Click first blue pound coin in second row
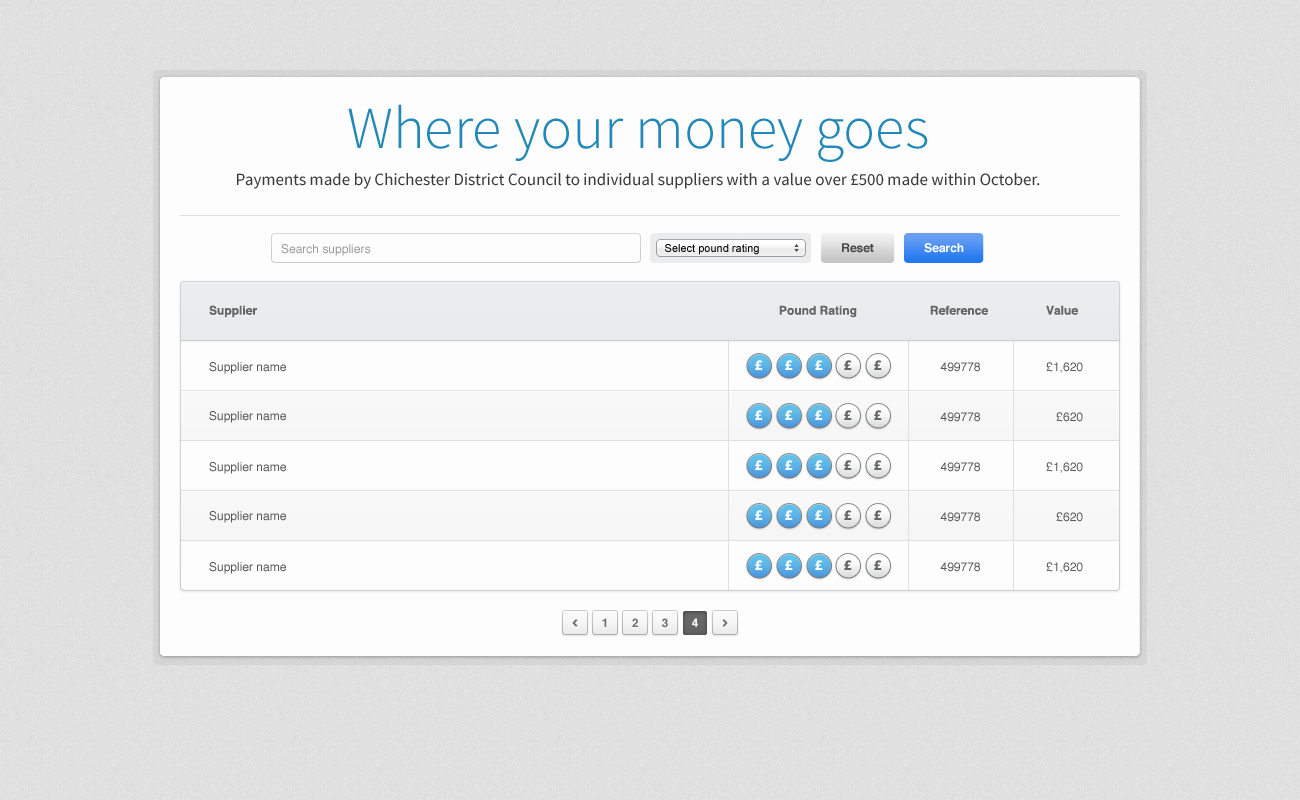Viewport: 1300px width, 800px height. (759, 415)
